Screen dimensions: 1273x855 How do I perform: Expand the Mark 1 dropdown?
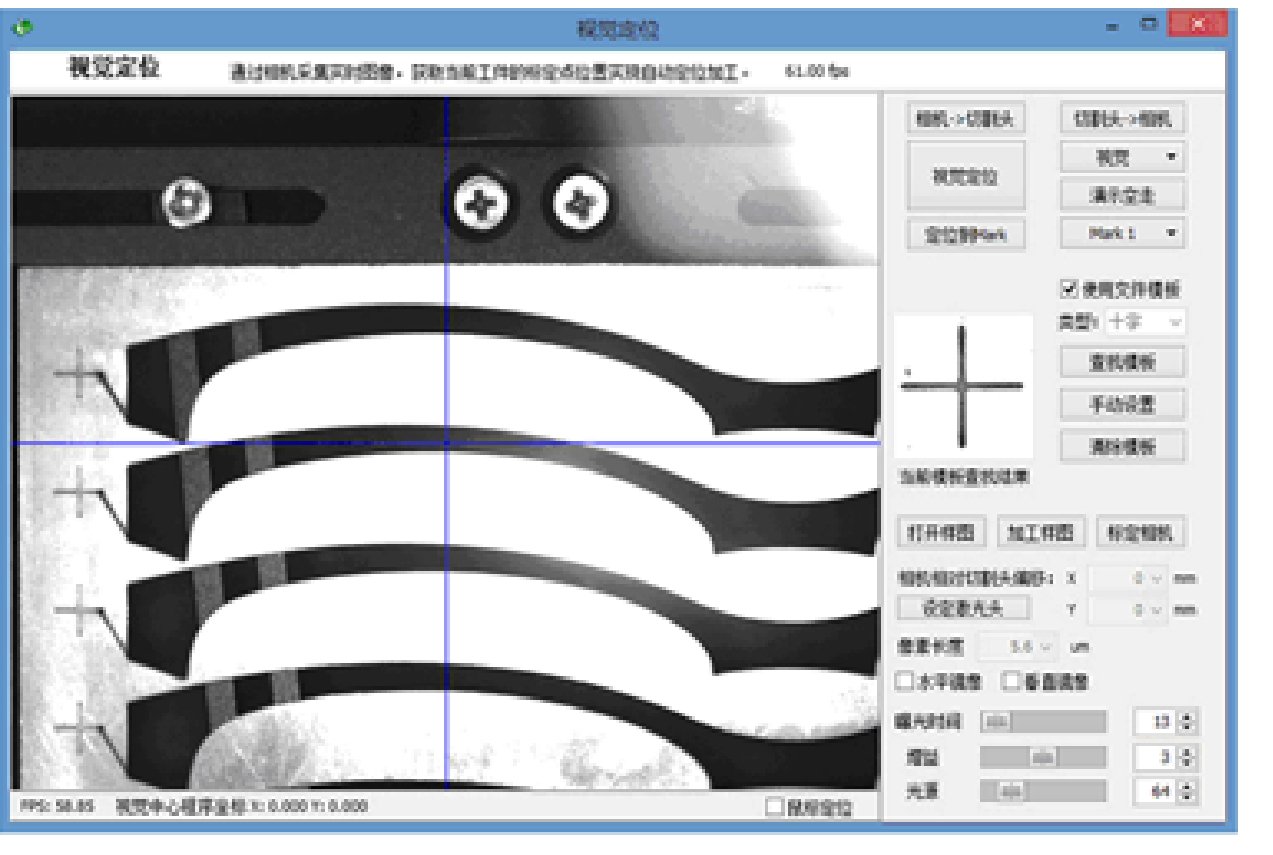pos(1122,233)
